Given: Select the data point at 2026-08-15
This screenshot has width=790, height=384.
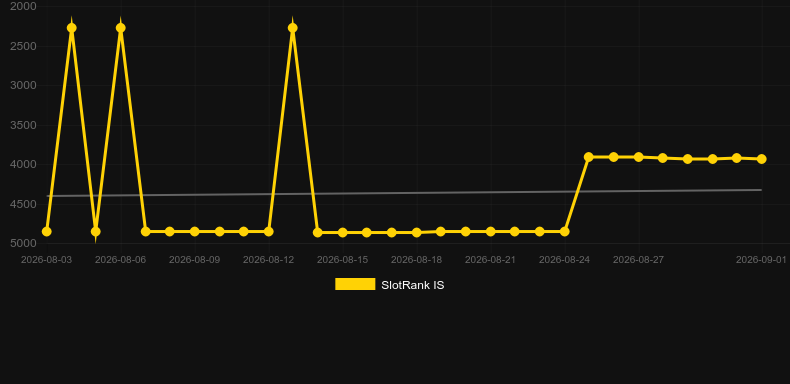Looking at the screenshot, I should [343, 232].
